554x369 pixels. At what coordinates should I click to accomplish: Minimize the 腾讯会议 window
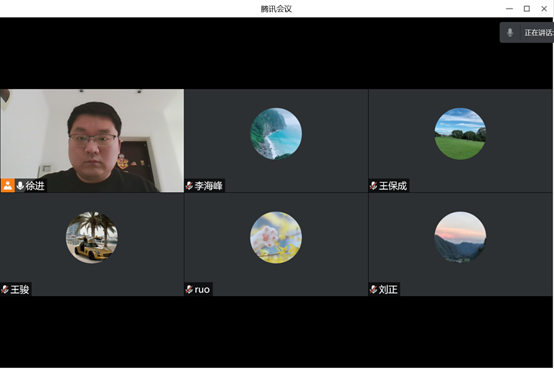tap(509, 8)
